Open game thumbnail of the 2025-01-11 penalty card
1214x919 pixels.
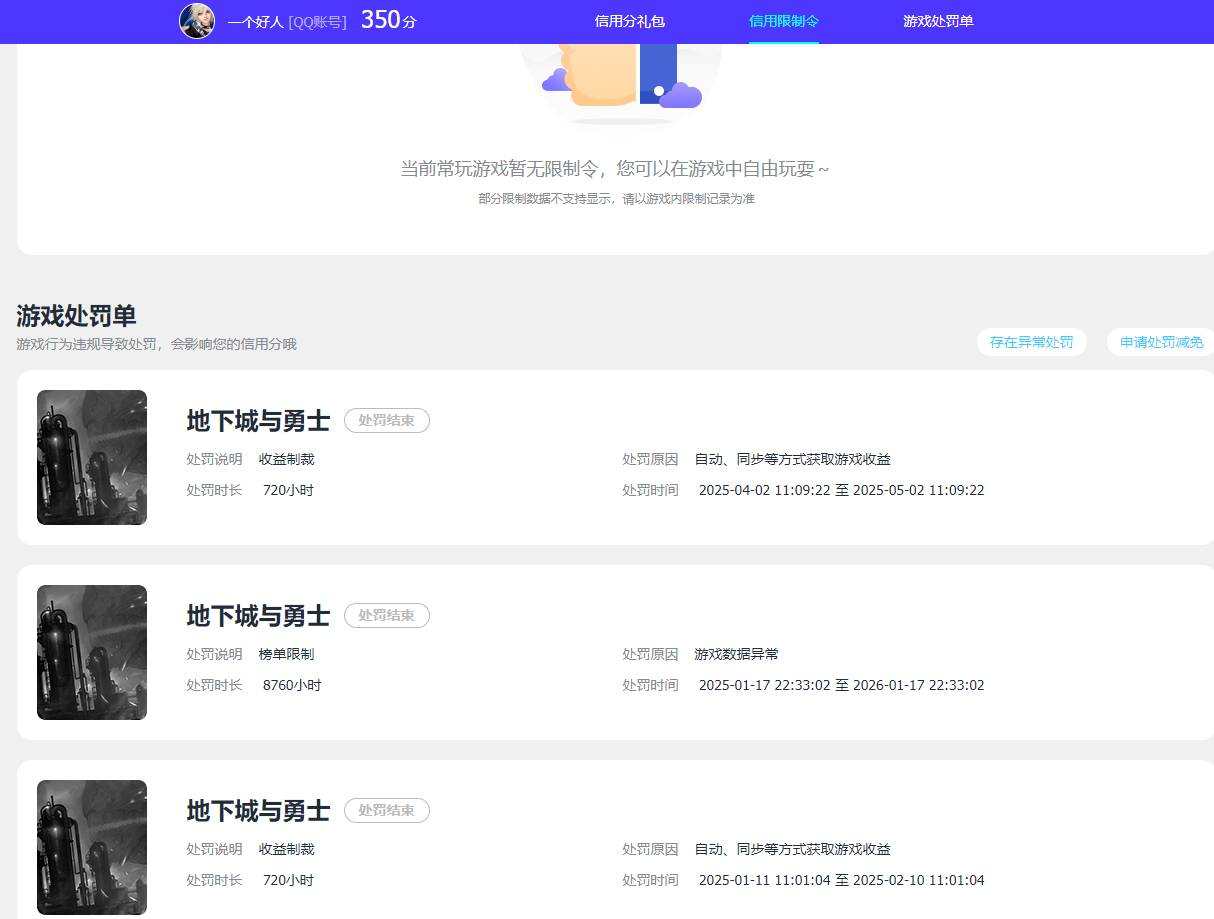point(92,847)
